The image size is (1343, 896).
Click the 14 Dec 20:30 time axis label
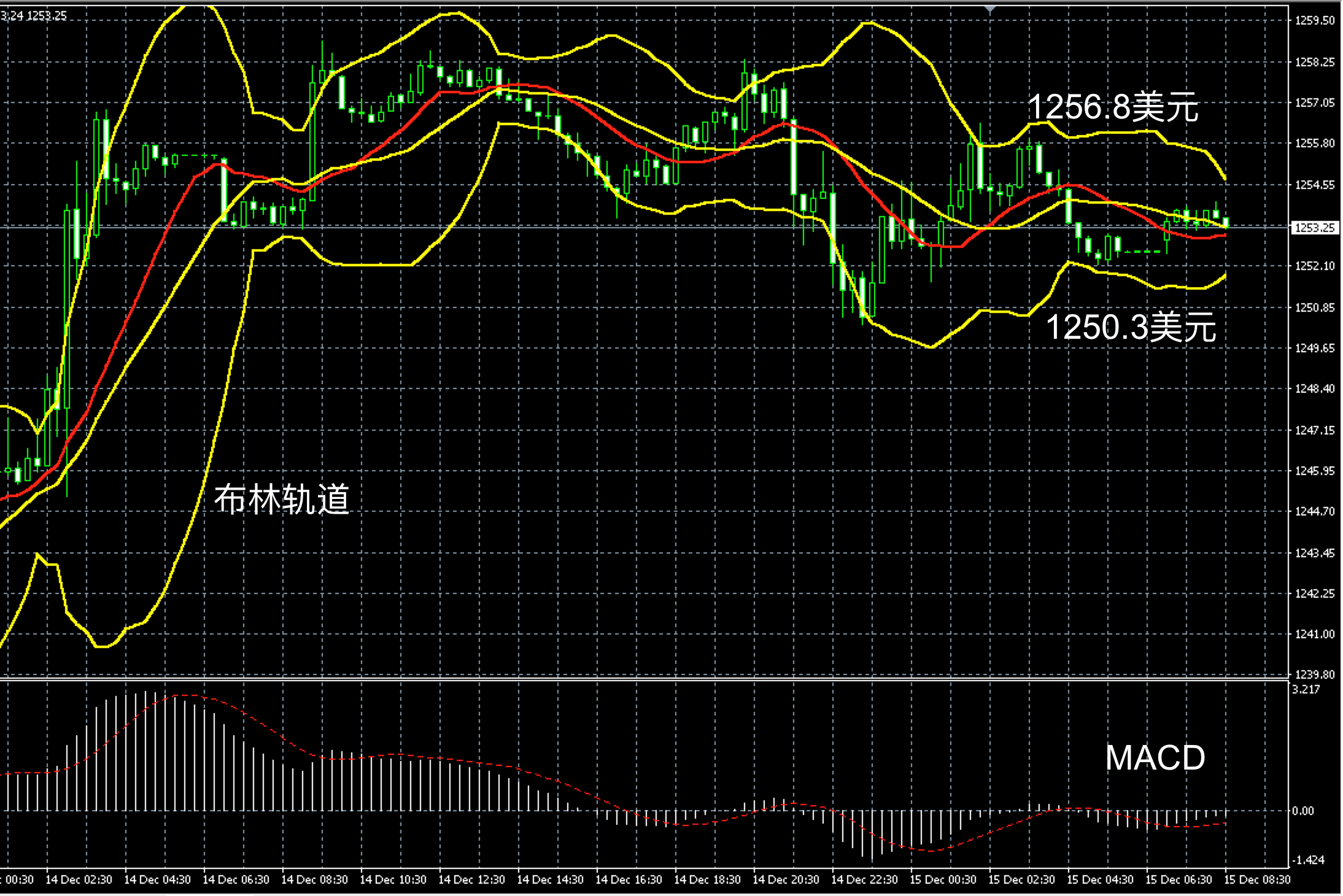tap(786, 879)
